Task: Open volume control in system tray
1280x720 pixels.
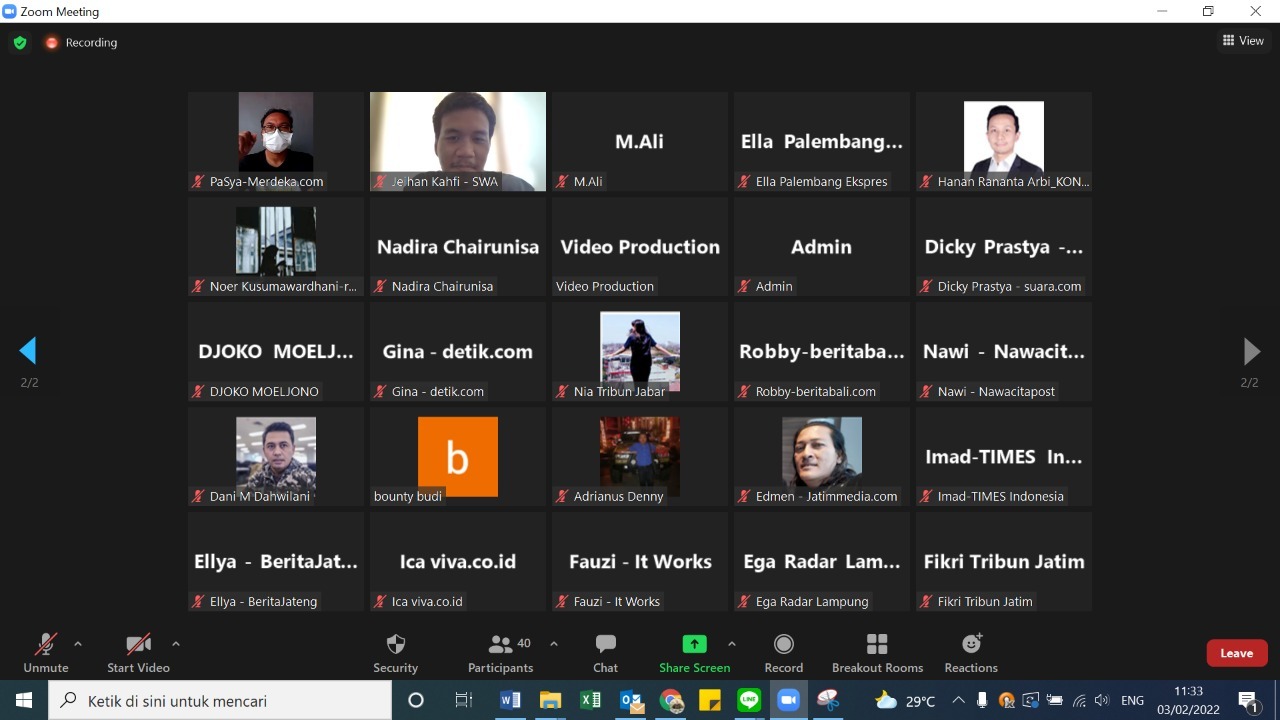Action: click(x=1102, y=700)
